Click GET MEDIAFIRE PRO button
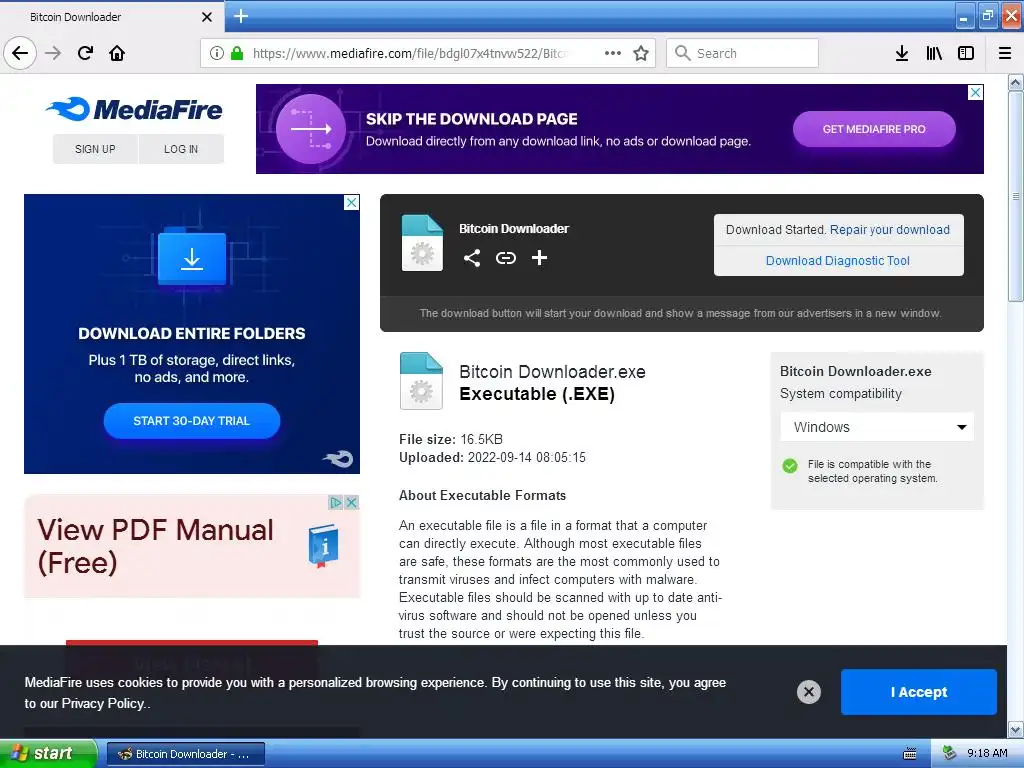This screenshot has height=768, width=1024. (874, 129)
